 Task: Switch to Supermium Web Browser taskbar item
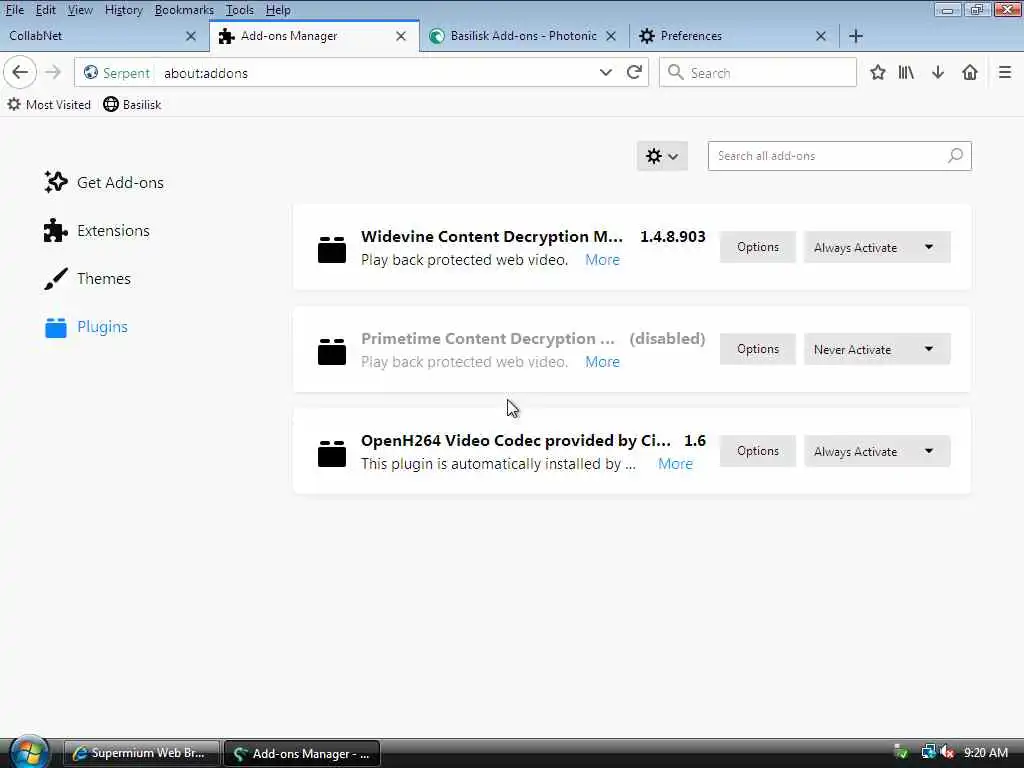point(141,753)
